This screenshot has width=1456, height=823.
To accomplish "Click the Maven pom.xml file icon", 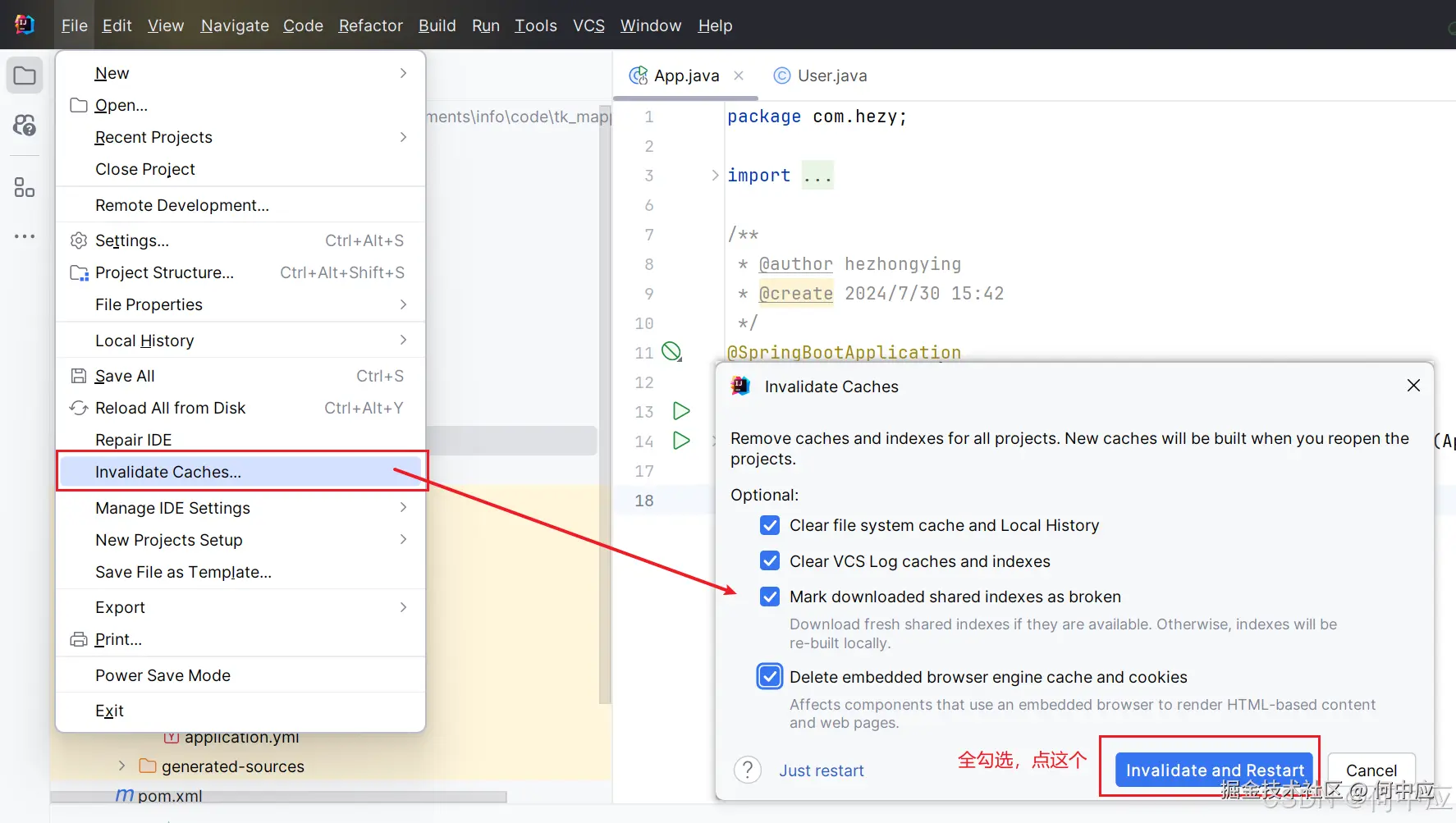I will click(x=125, y=795).
